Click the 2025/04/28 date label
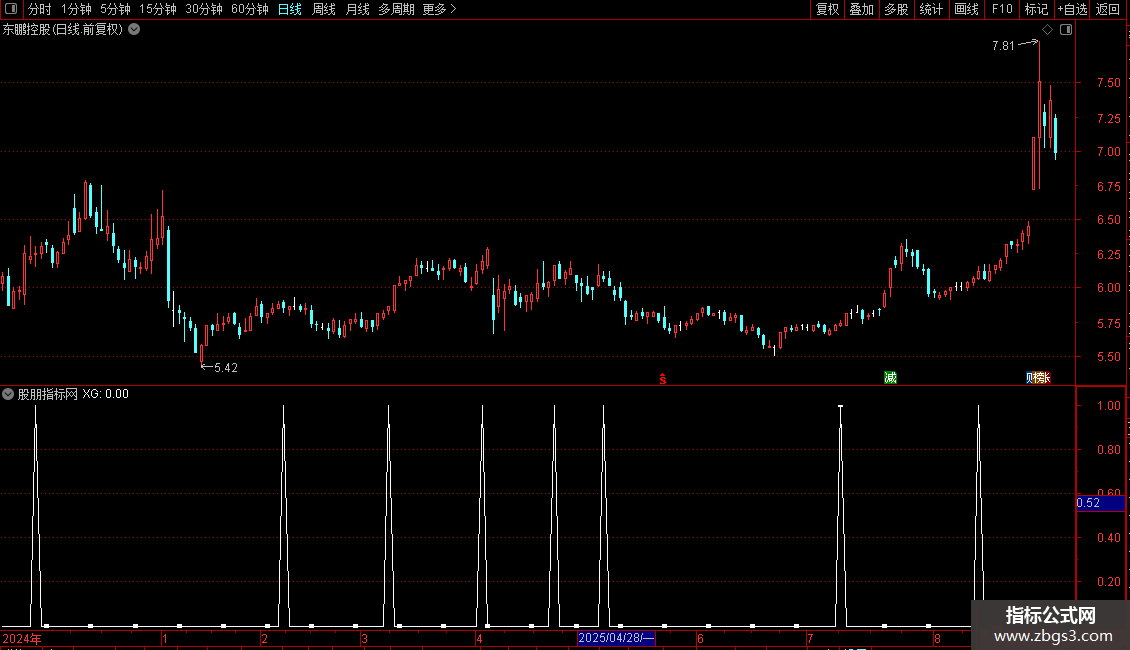1130x650 pixels. (x=616, y=638)
